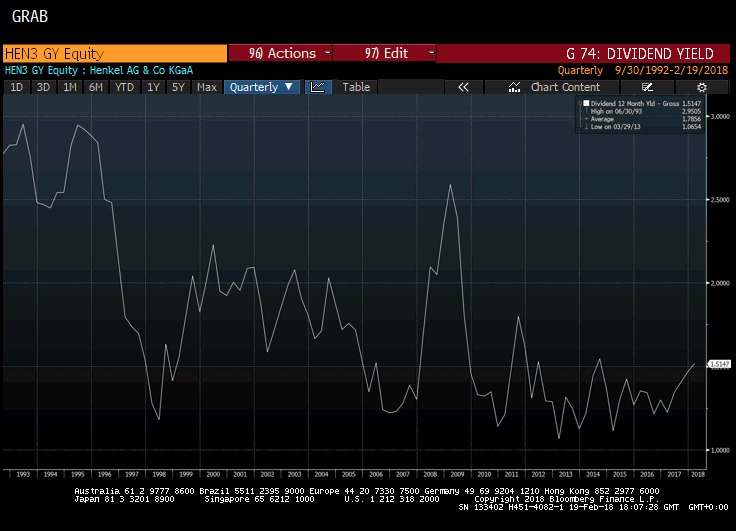
Task: Select the YTD time range
Action: tap(124, 87)
